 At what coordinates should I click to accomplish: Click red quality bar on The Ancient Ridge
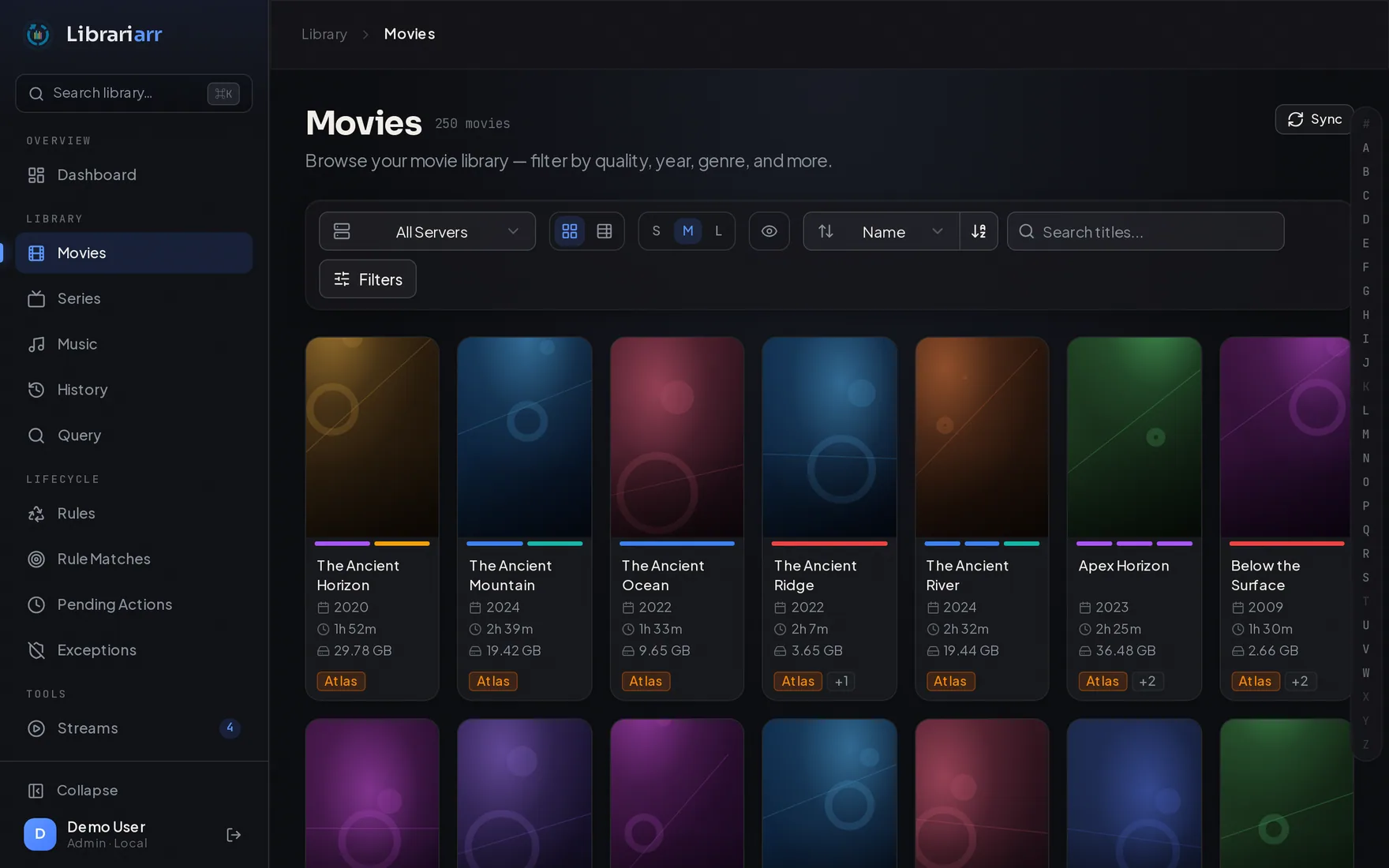[x=829, y=544]
